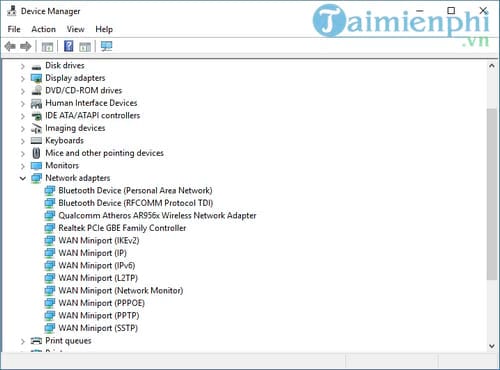This screenshot has width=500, height=370.
Task: Select WAN Miniport (PPTP)
Action: (99, 316)
